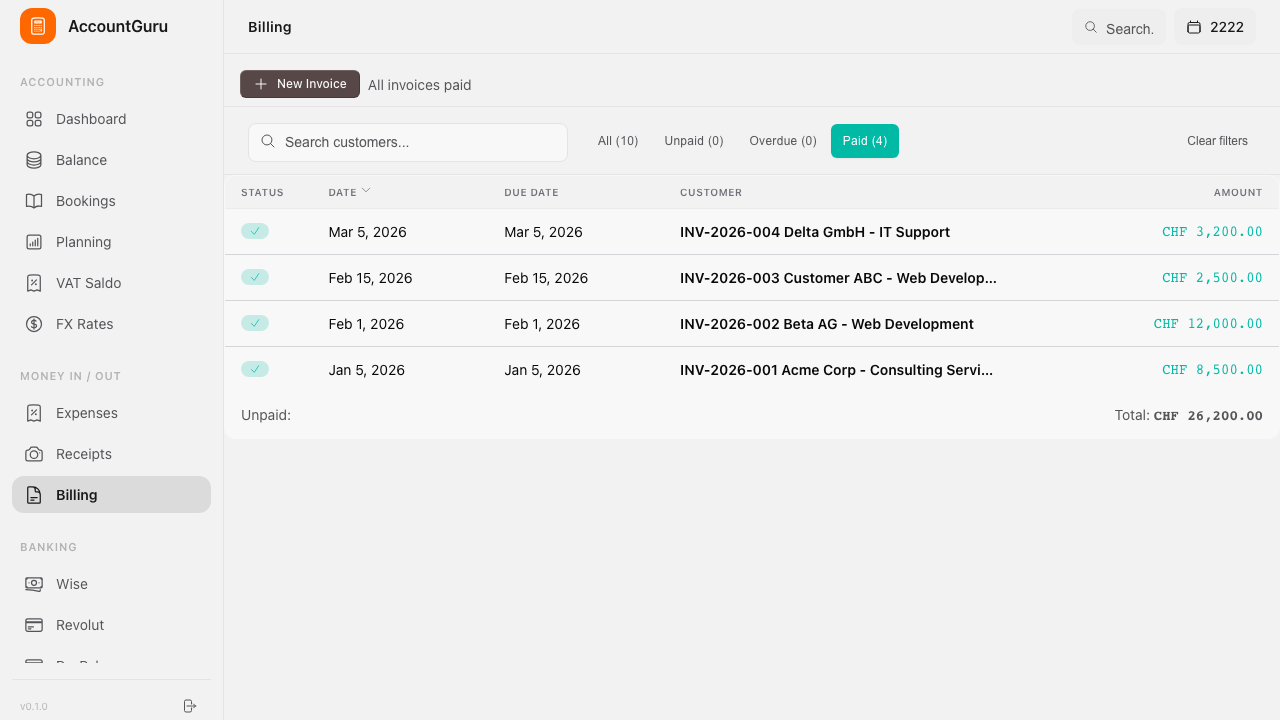Open invoice INV-2026-003 Customer ABC
Screen dimensions: 1280x720
(x=838, y=278)
